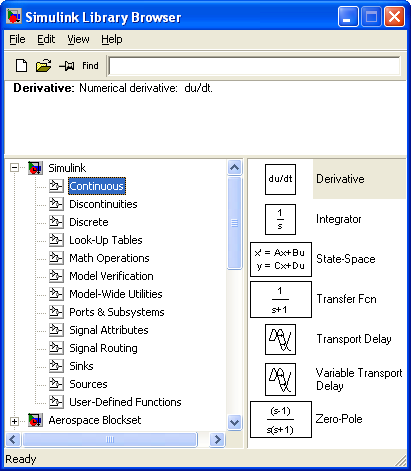Open a model via the folder icon
This screenshot has width=411, height=471.
(43, 66)
